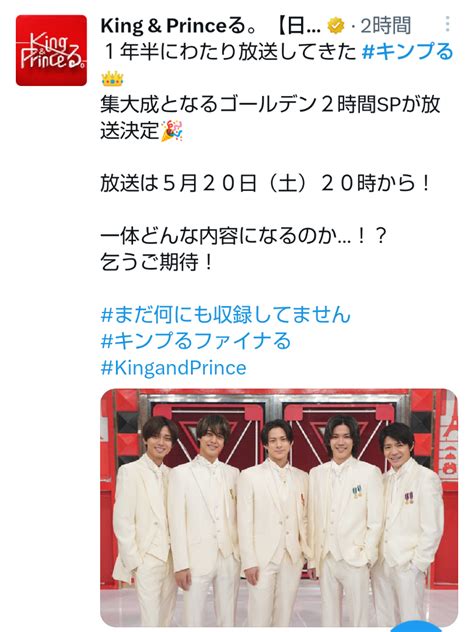Open hashtag #まだ何にも収録してません
Screen dimensions: 474x632
click(x=226, y=314)
